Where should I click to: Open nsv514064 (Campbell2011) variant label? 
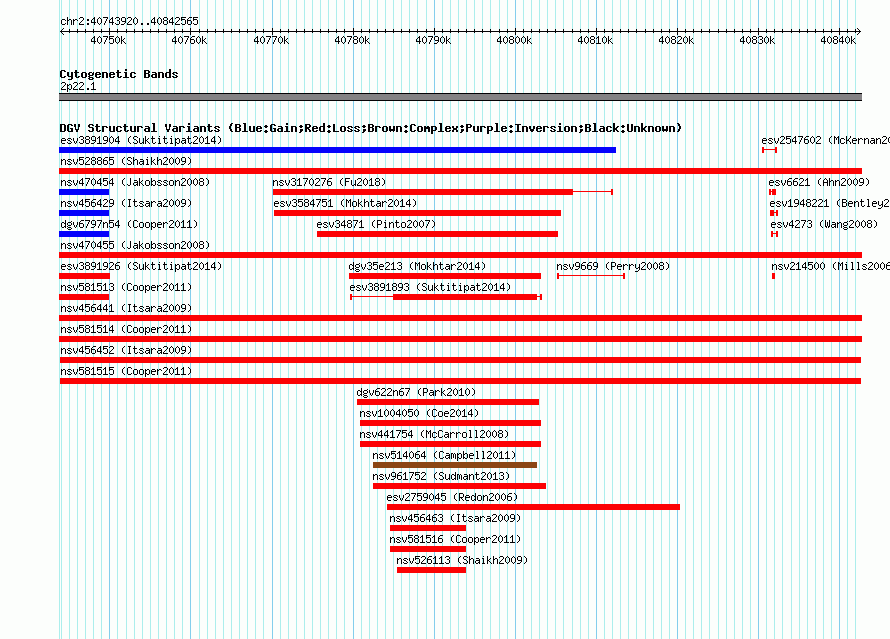coord(444,455)
